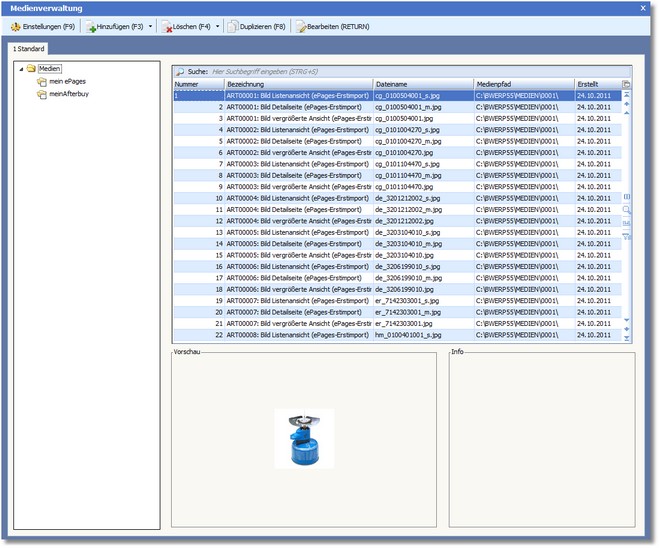Image resolution: width=659 pixels, height=548 pixels.
Task: Click Bearbeiten (RETURN) to edit entry
Action: coord(335,27)
